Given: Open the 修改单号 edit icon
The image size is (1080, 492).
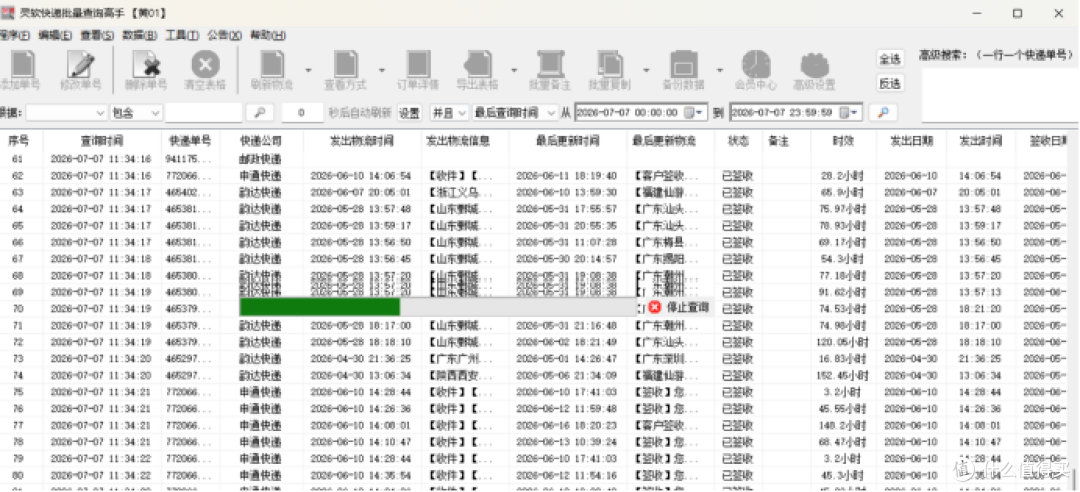Looking at the screenshot, I should 81,64.
